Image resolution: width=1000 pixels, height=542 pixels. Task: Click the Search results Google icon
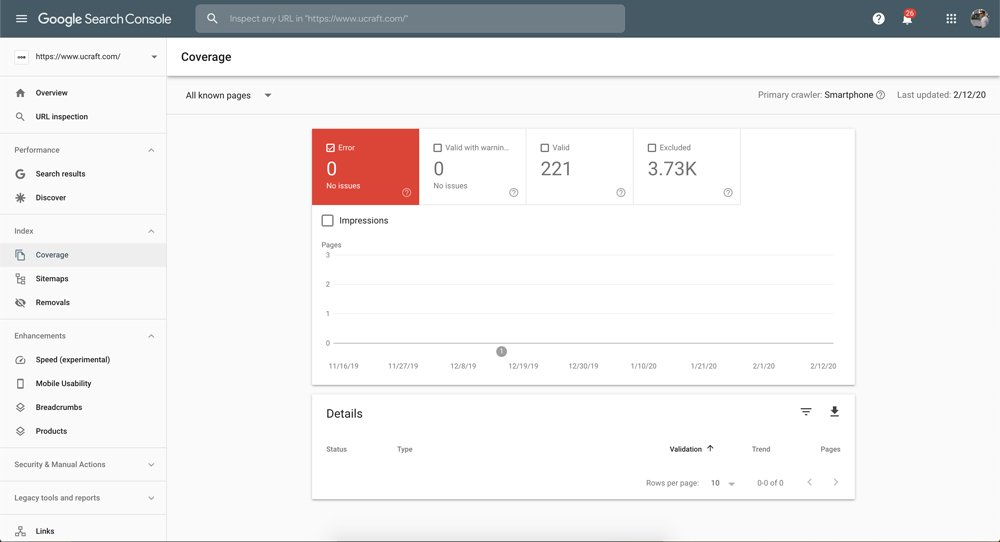(x=20, y=173)
